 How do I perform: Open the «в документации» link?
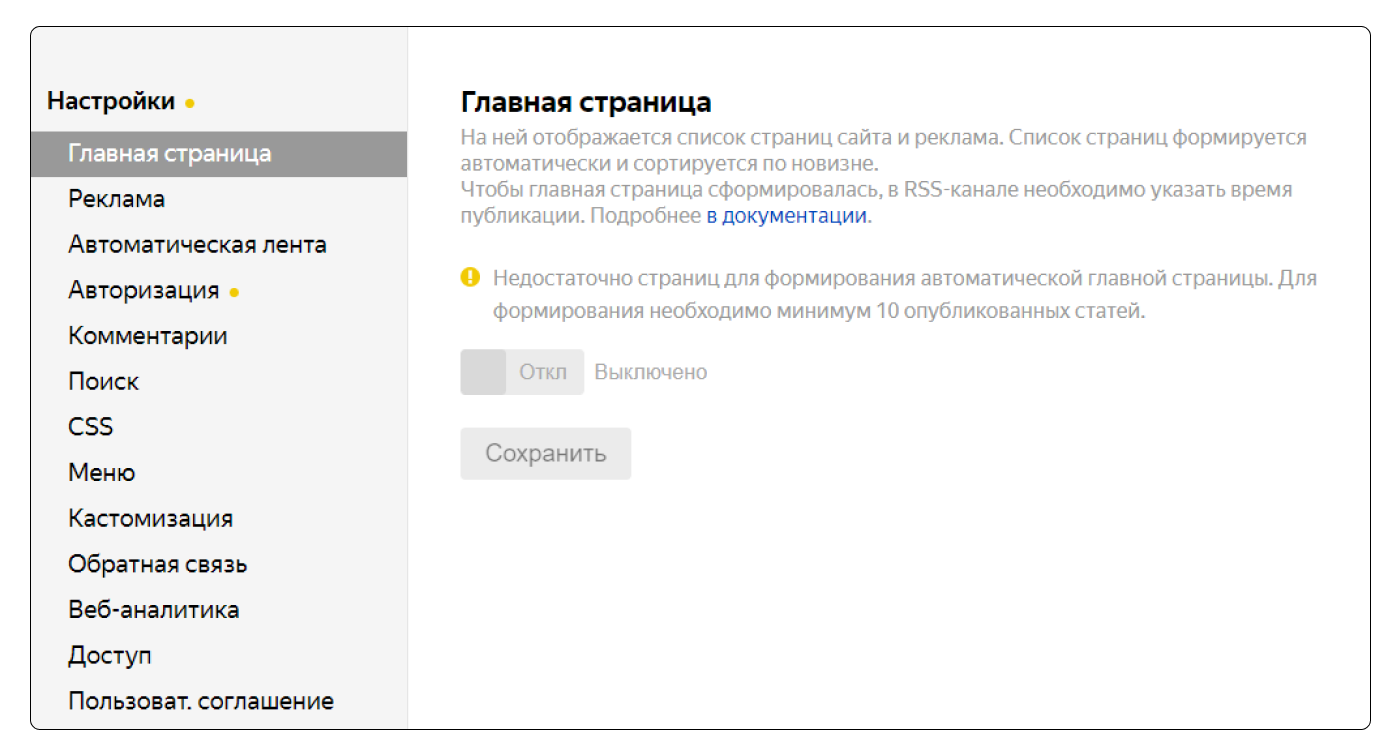coord(787,215)
